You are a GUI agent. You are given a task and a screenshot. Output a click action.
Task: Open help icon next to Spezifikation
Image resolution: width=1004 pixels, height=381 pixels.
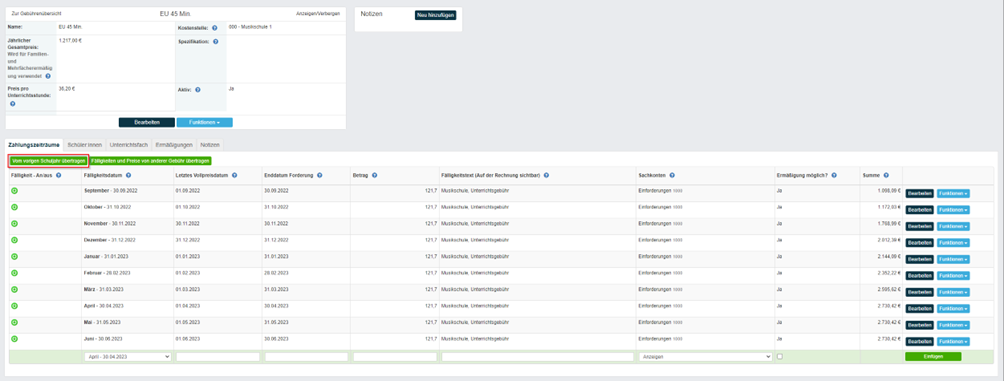215,42
